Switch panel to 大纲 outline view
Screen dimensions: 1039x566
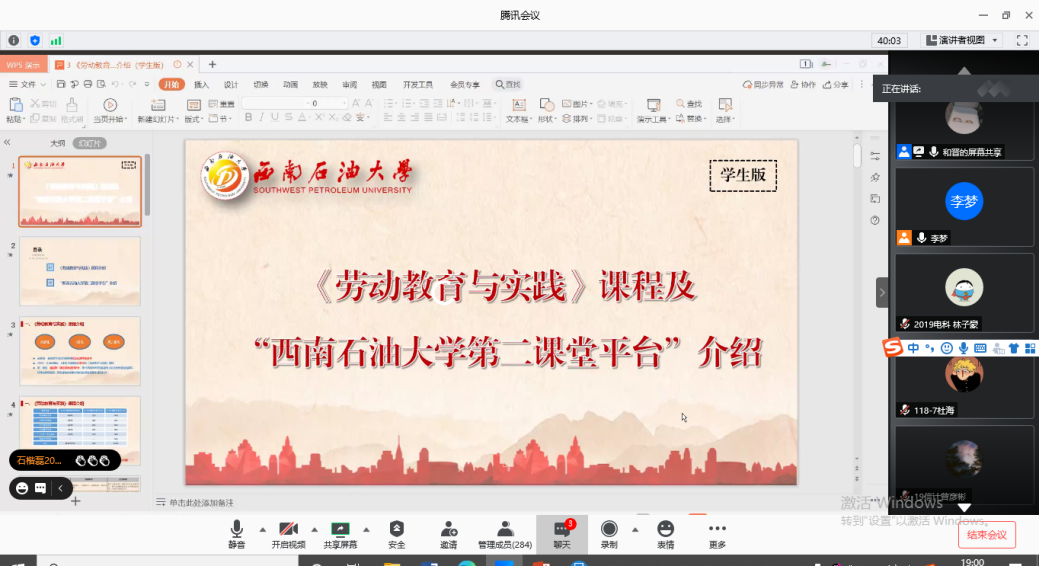click(58, 143)
